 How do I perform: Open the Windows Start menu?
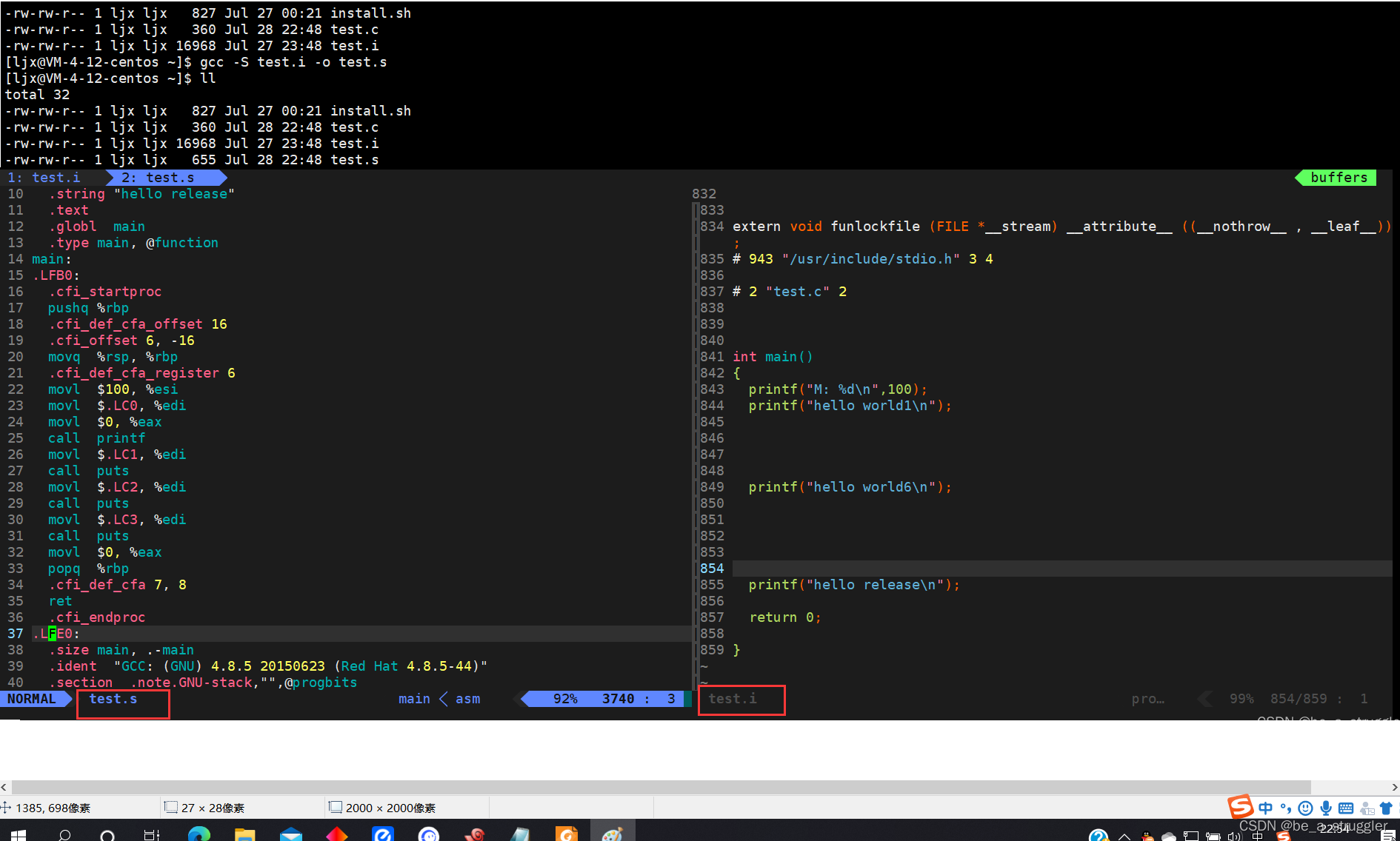(x=19, y=834)
